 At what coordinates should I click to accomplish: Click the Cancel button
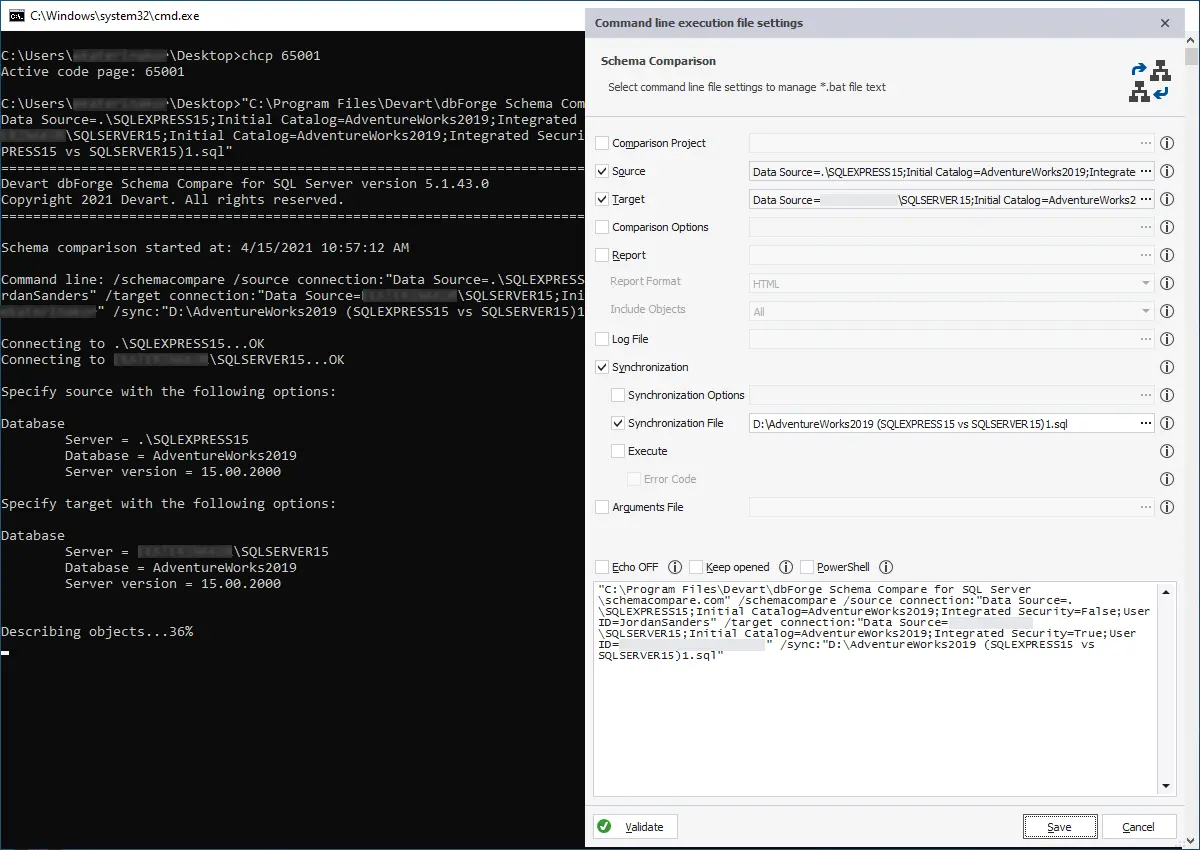coord(1138,827)
